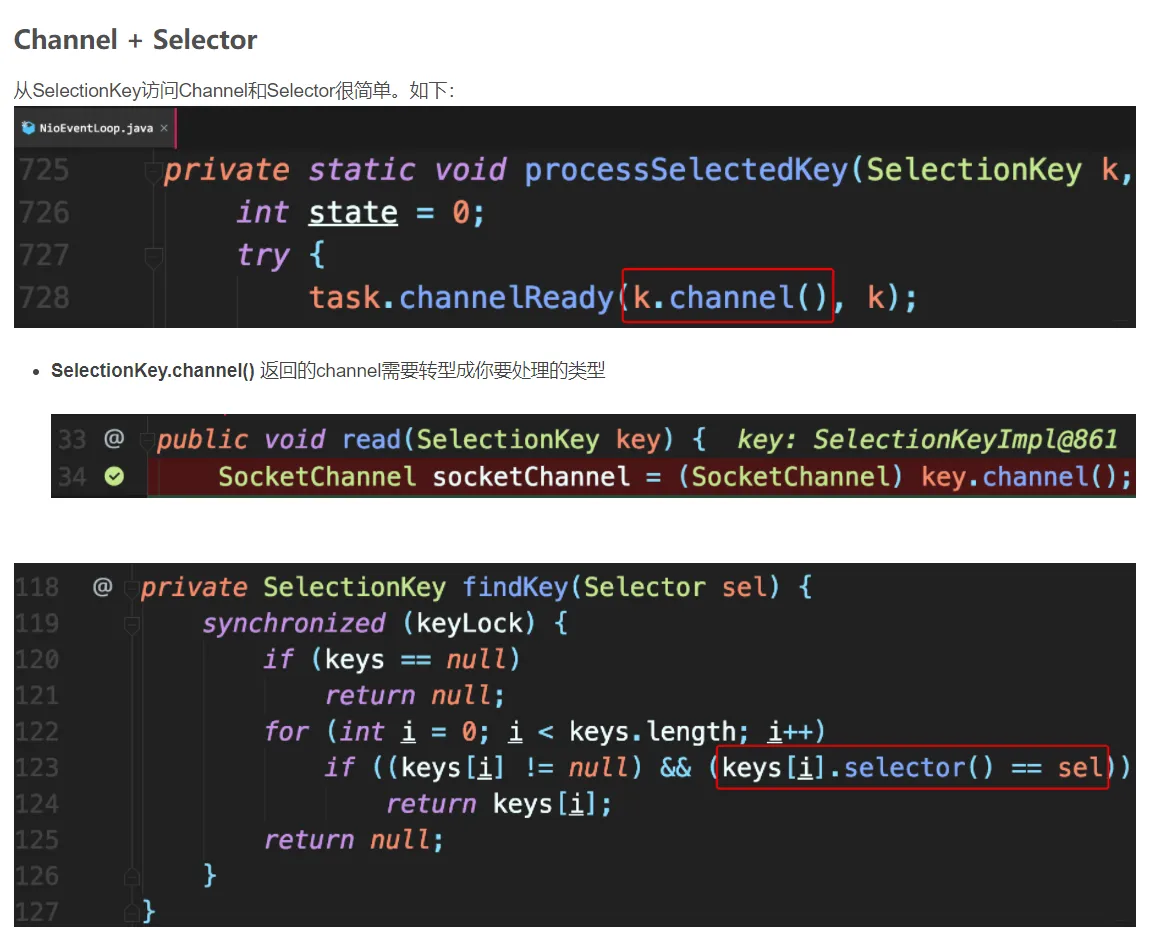The height and width of the screenshot is (942, 1151).
Task: Click the bold SelectionKey.channel() bullet text
Action: pos(153,371)
